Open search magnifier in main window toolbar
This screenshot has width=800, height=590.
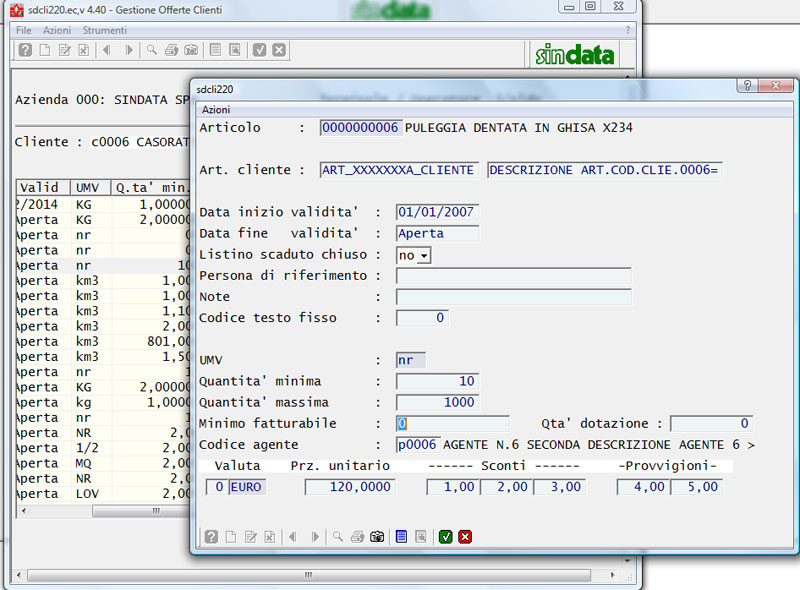pos(152,50)
